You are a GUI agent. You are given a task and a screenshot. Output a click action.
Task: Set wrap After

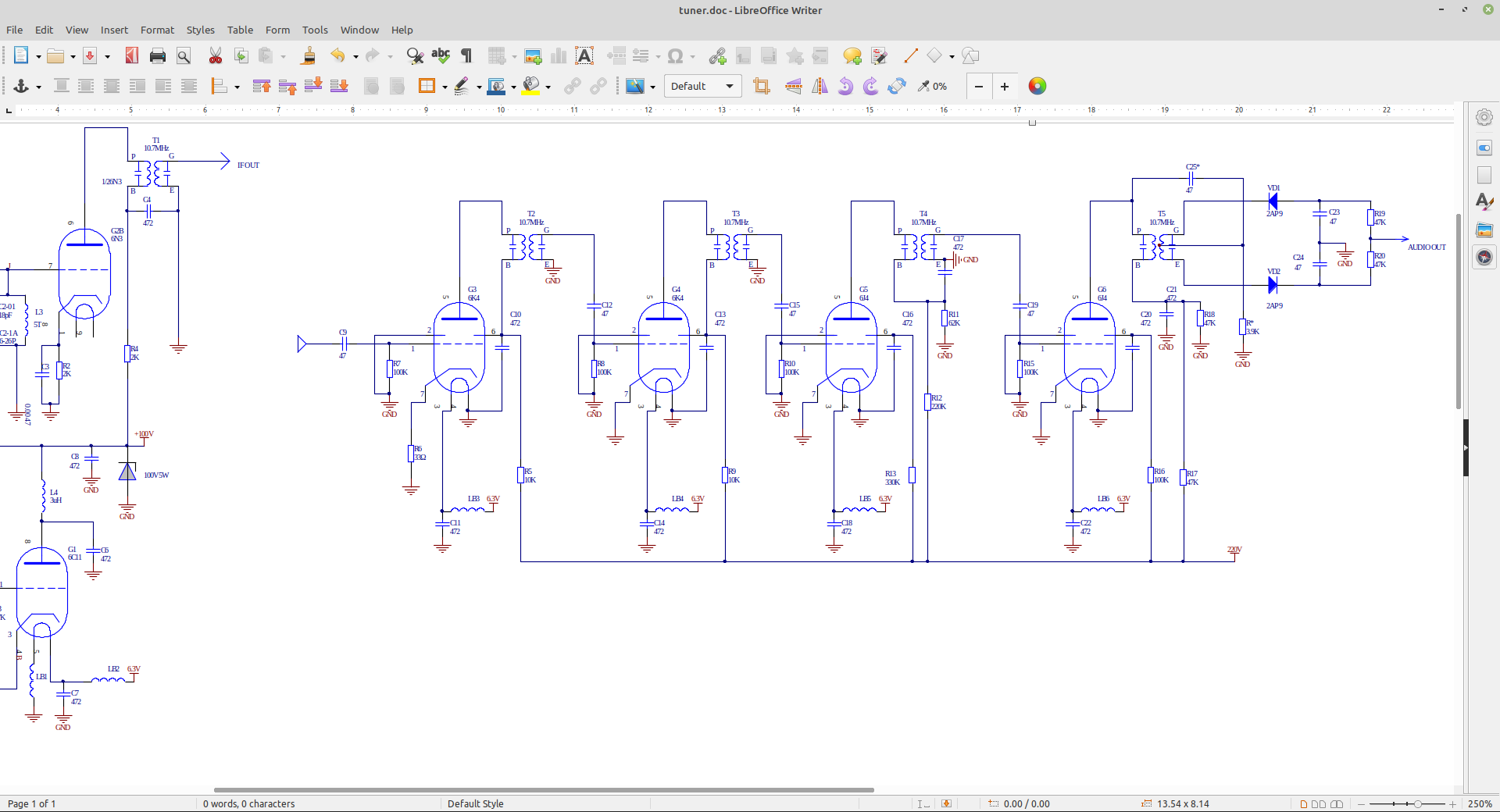pos(163,86)
